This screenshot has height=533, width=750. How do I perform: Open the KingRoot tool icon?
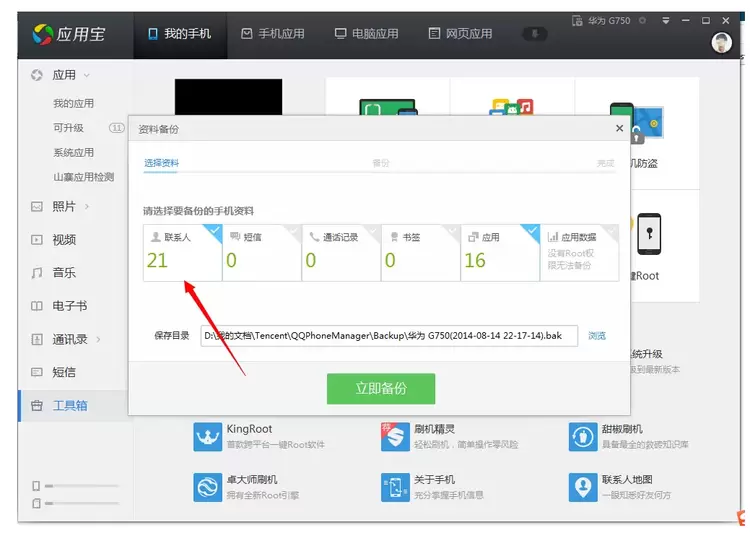pyautogui.click(x=208, y=436)
